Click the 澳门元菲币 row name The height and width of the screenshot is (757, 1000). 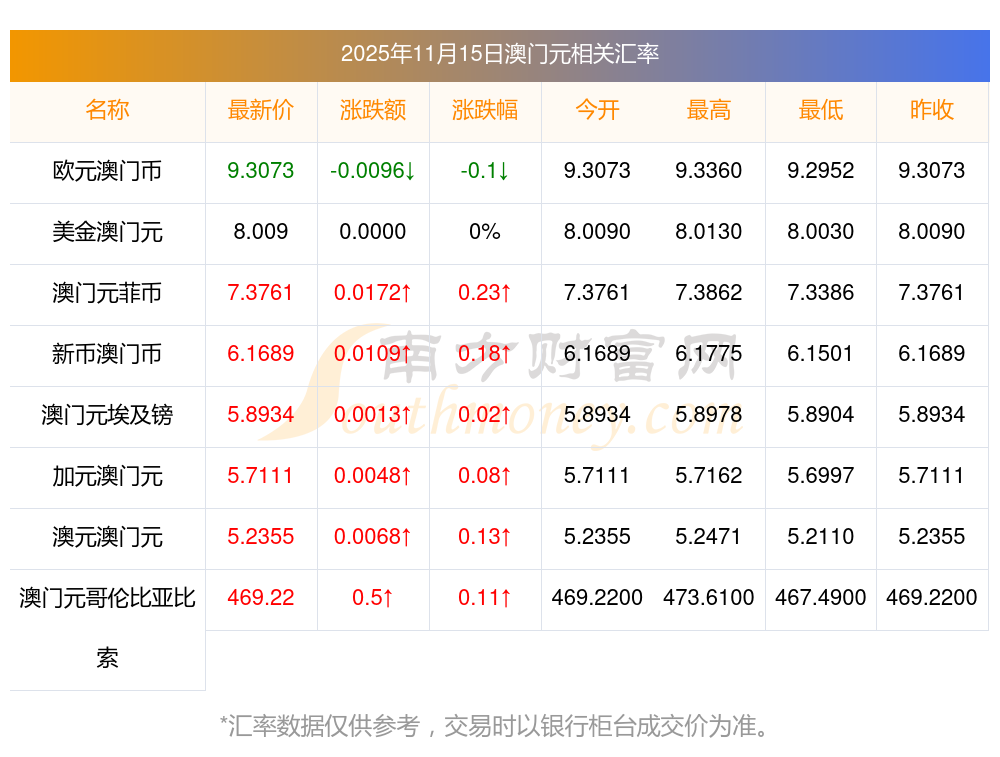pyautogui.click(x=107, y=293)
